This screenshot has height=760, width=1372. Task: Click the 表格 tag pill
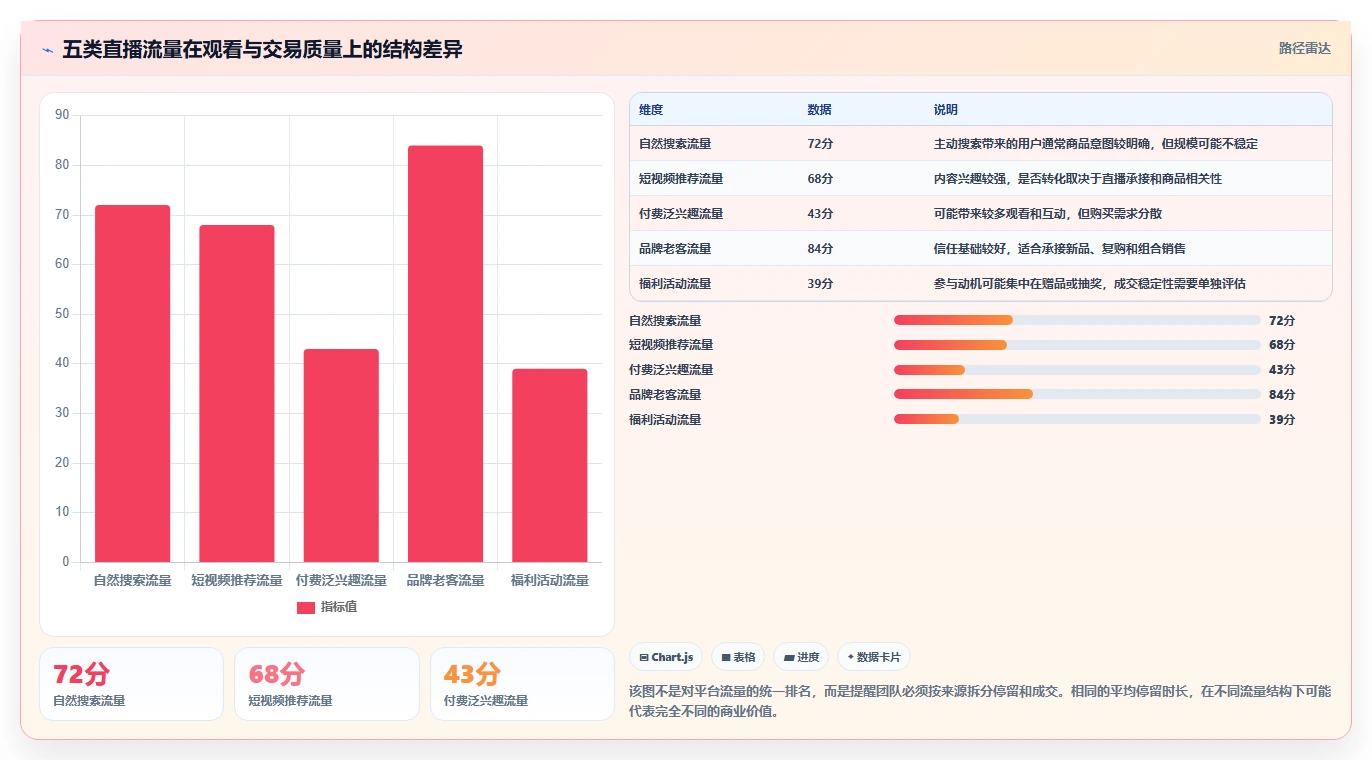[738, 657]
